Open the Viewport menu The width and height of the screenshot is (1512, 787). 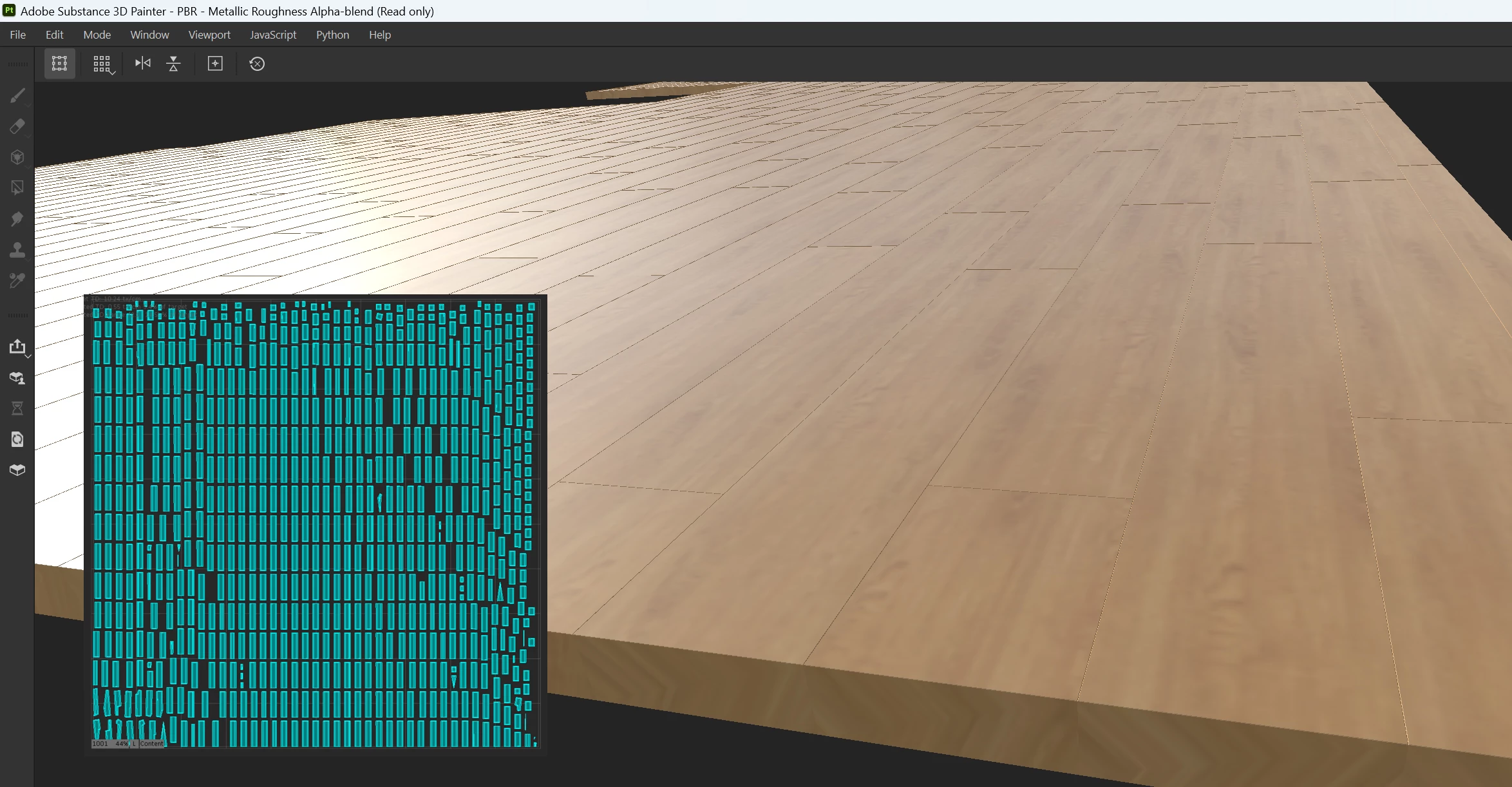click(x=209, y=35)
